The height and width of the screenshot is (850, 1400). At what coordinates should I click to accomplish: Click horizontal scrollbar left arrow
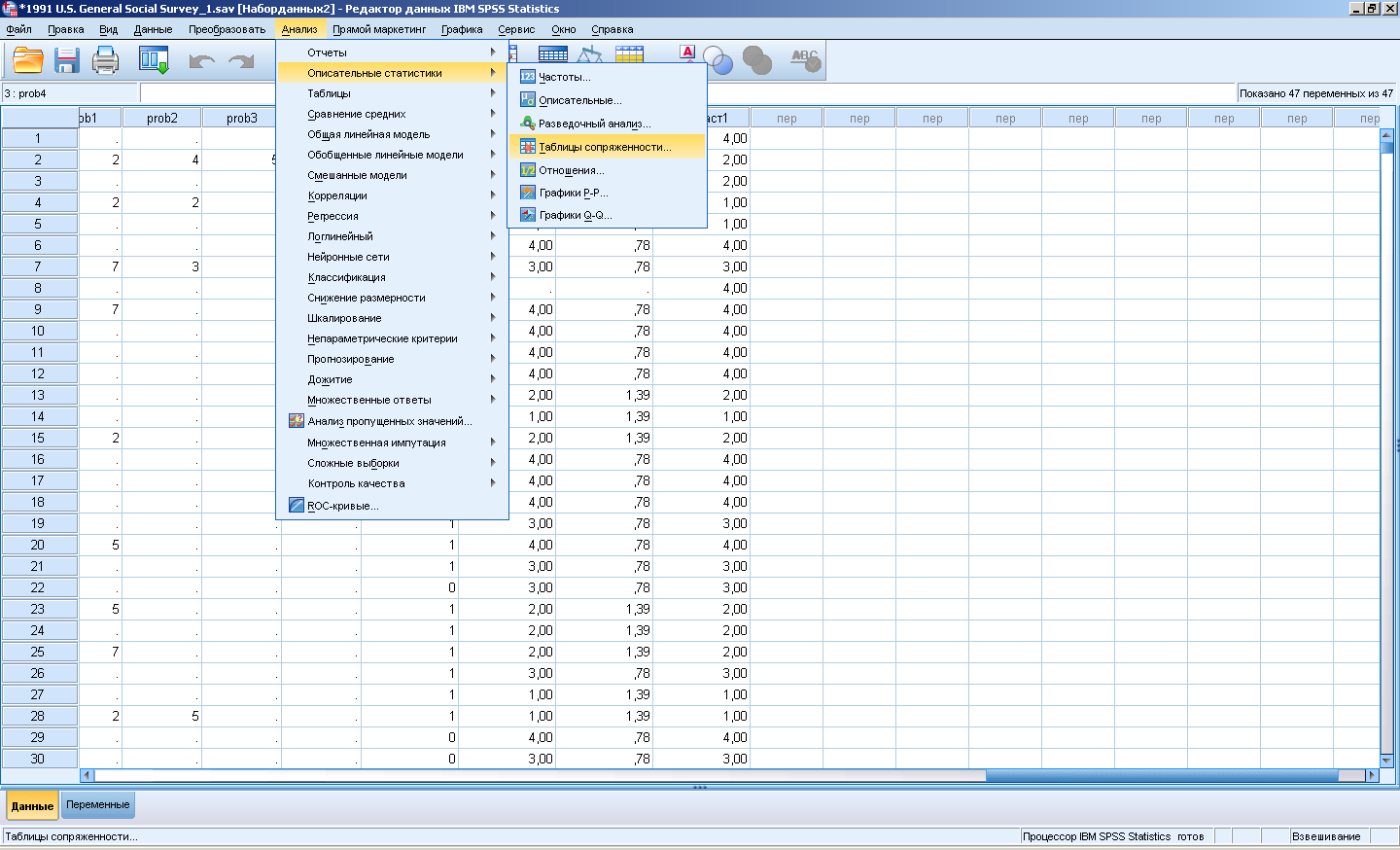point(87,775)
